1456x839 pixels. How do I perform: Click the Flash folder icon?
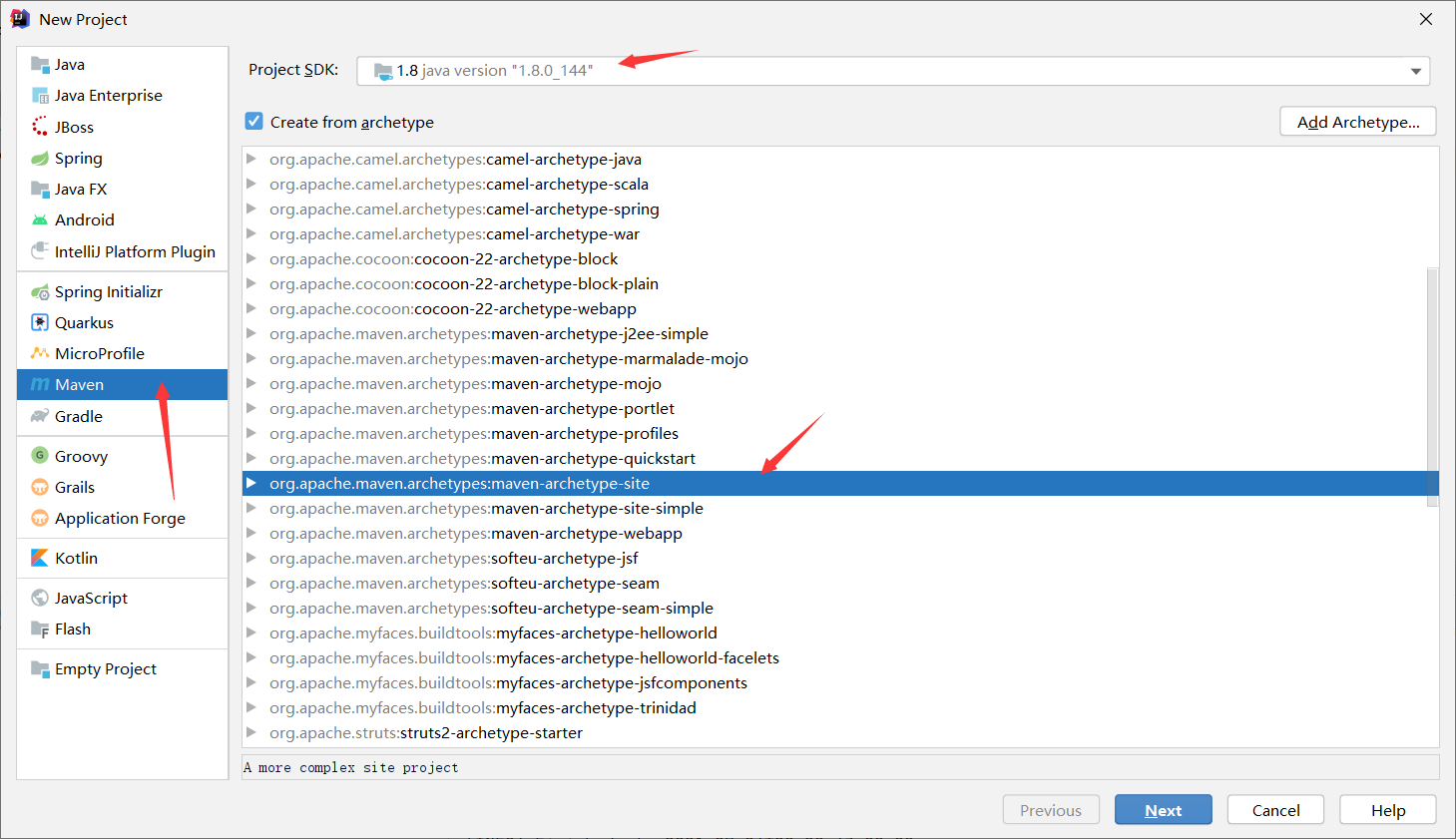point(40,629)
